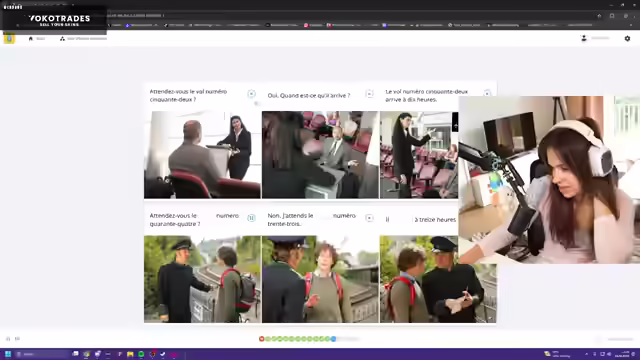Screen dimensions: 640x360
Task: Select the photo of the backpacker facing the conductor
Action: 320,279
